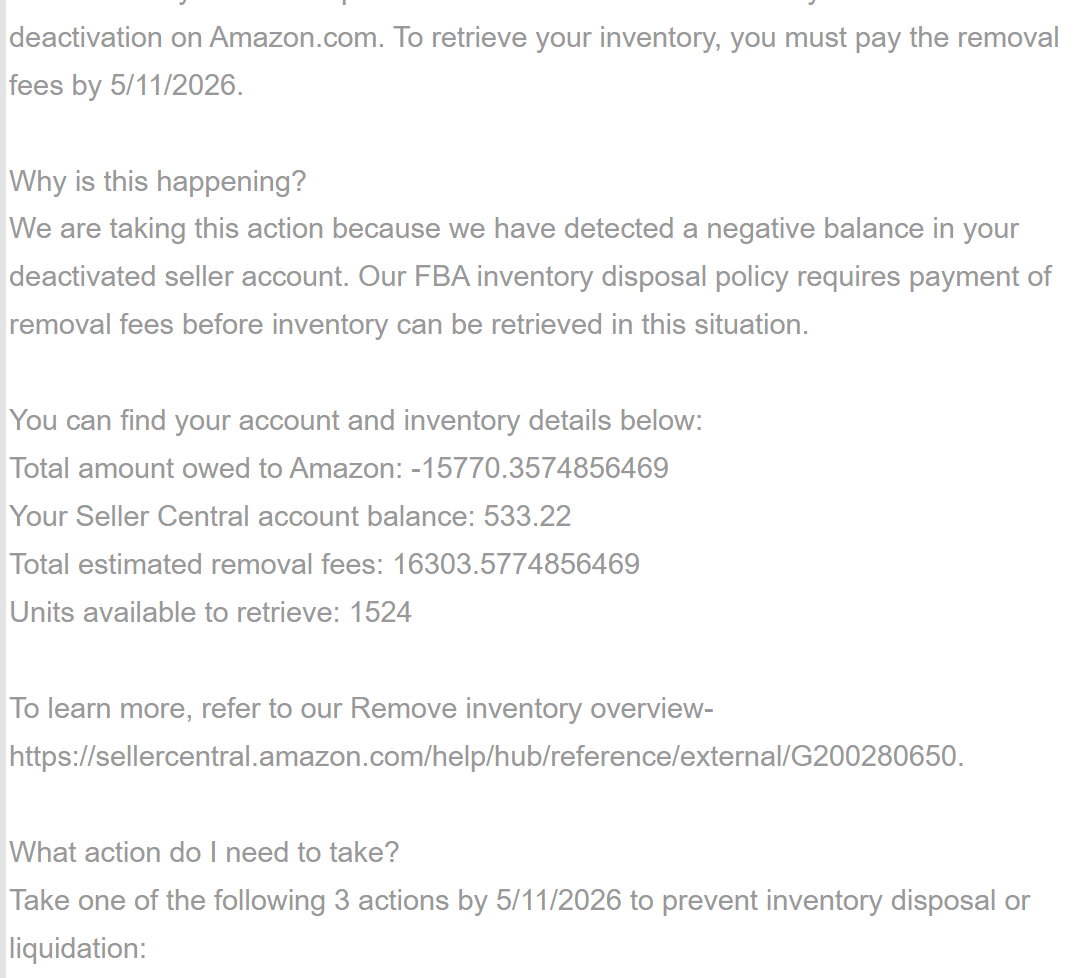This screenshot has height=978, width=1082.
Task: Click the word "liquidation:" in the last line
Action: [x=77, y=949]
